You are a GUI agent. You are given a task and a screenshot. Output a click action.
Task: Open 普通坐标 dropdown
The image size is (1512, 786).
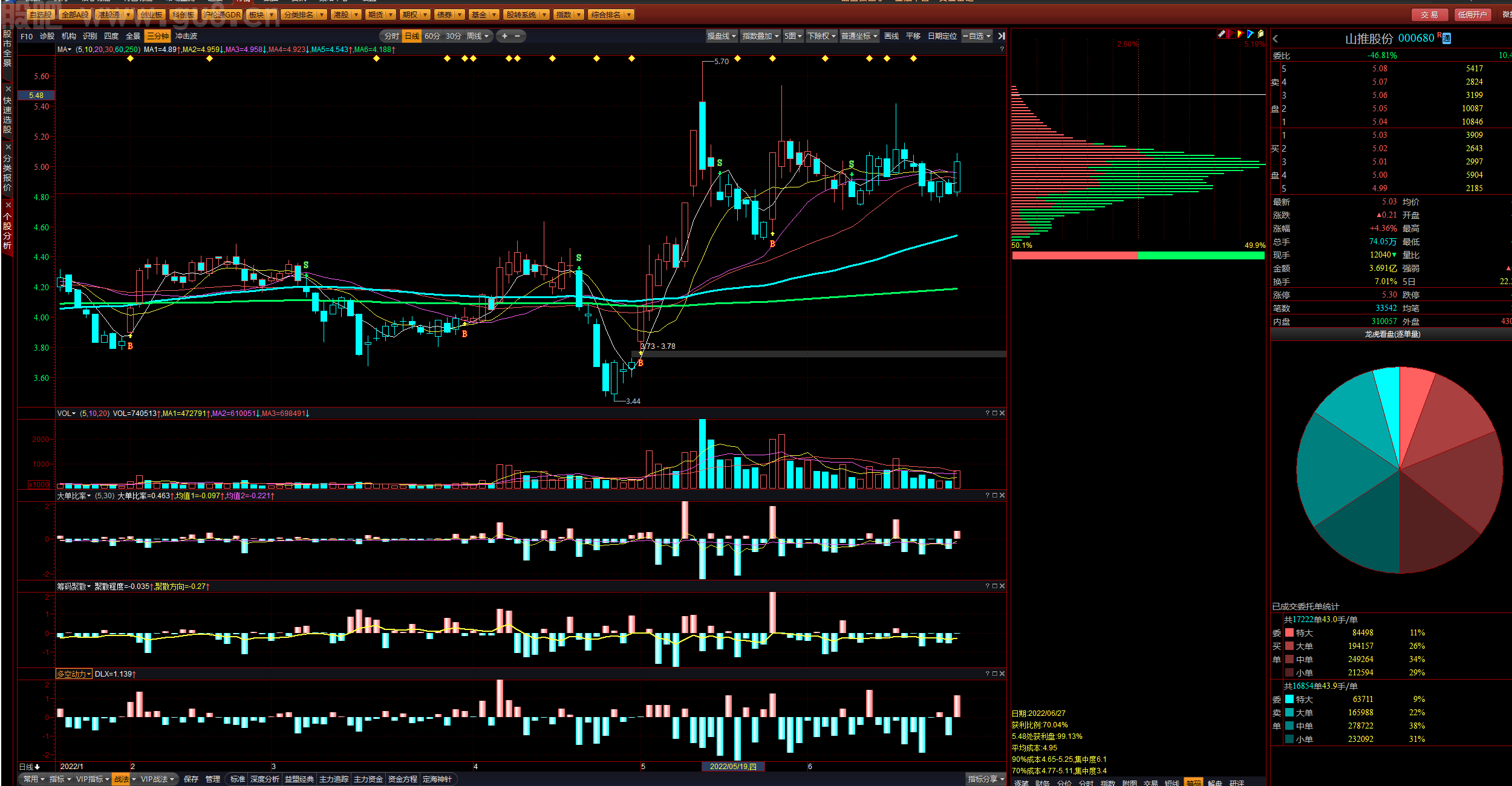[x=859, y=36]
